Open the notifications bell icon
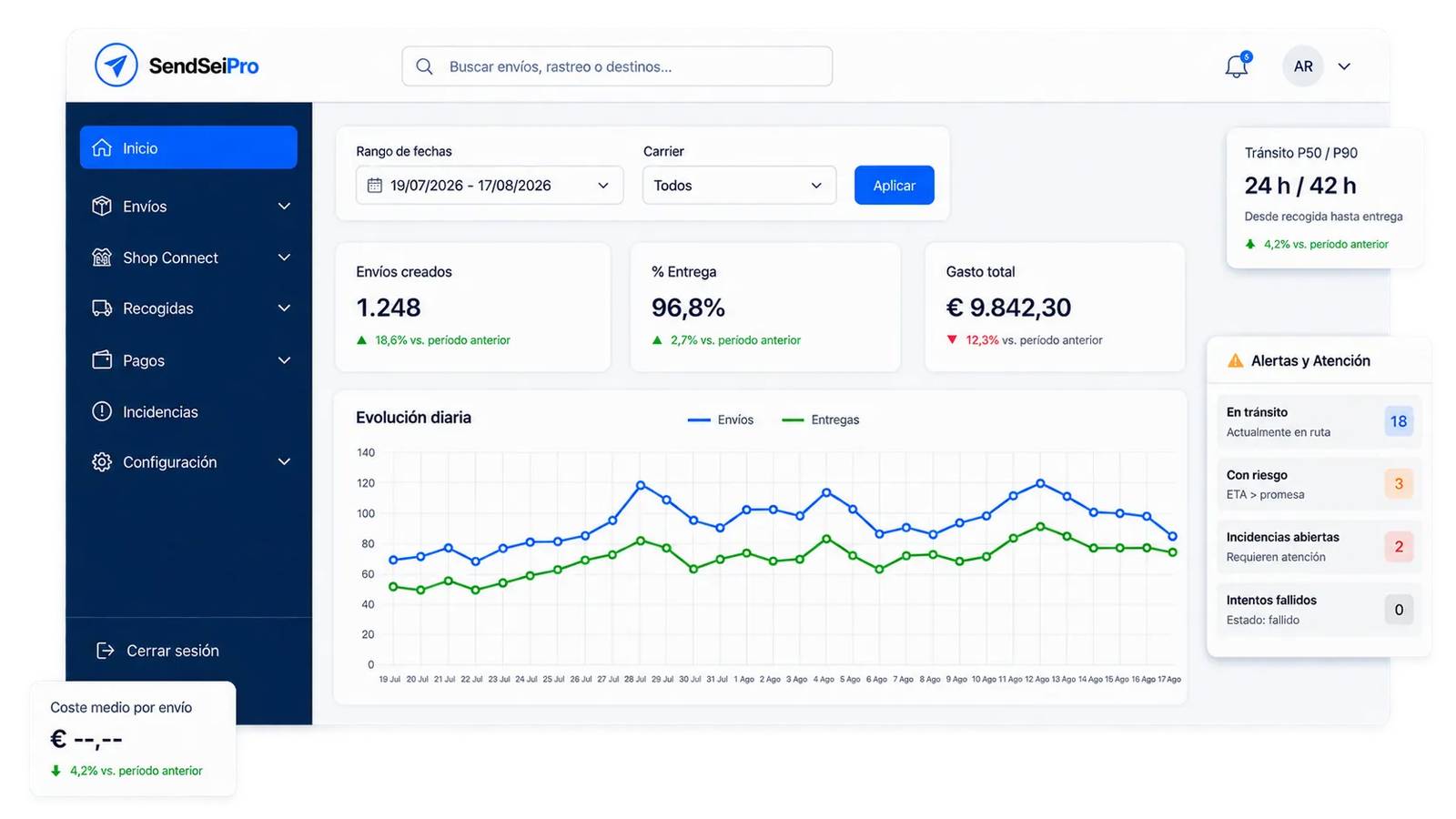 coord(1237,66)
